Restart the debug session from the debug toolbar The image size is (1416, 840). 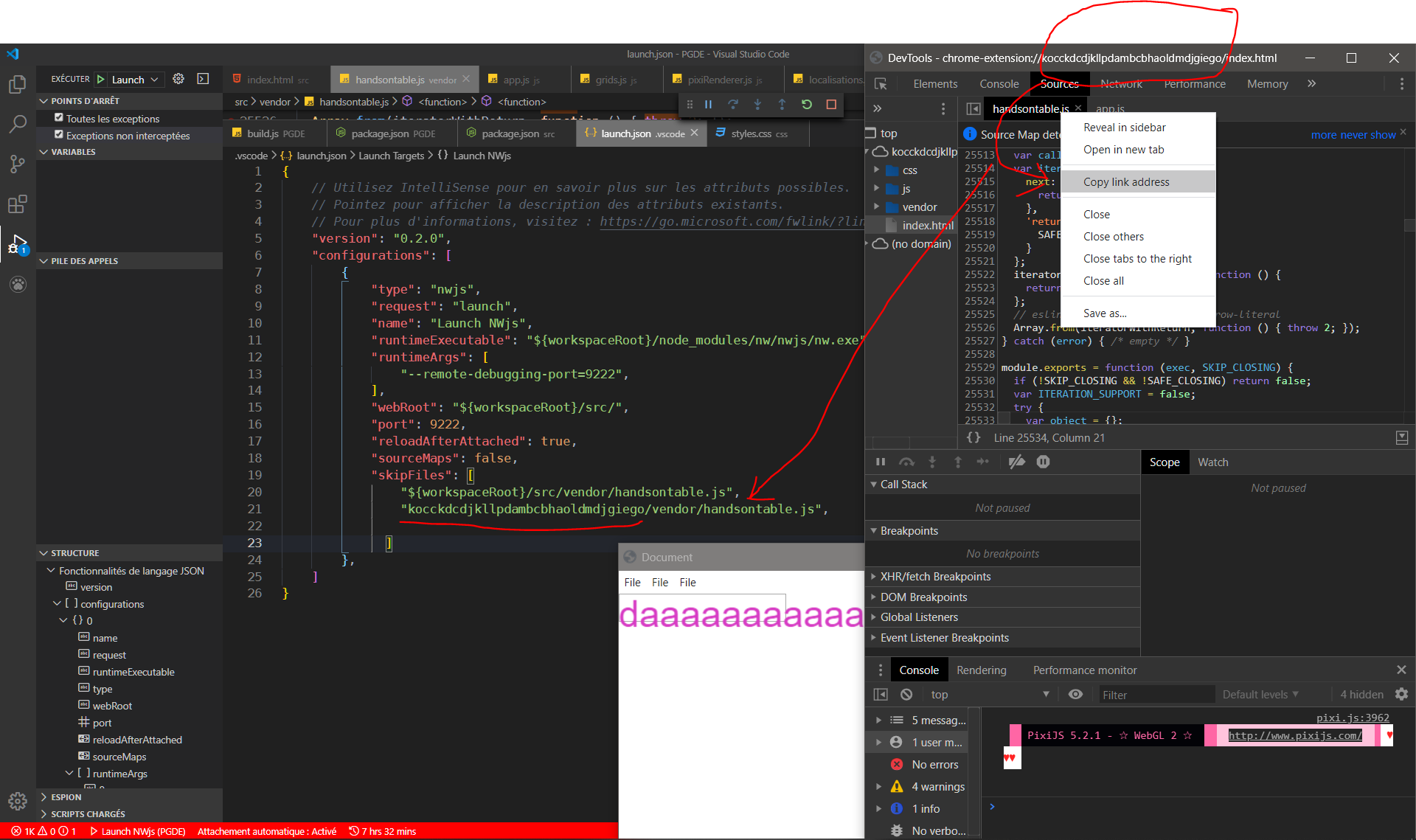806,105
